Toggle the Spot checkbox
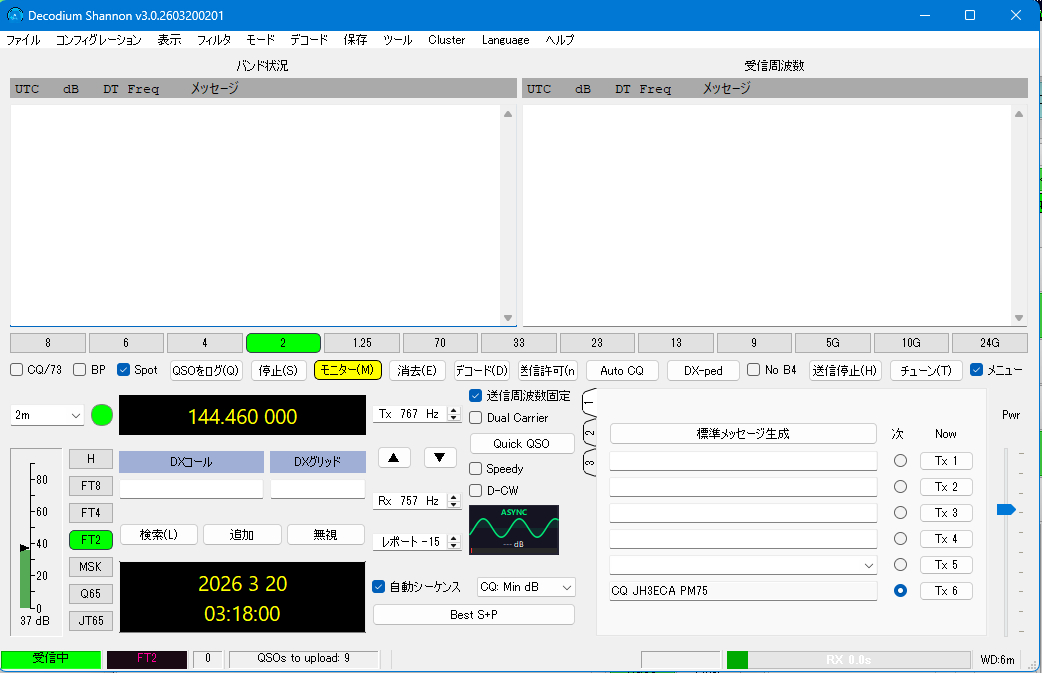Screen dimensions: 1042x673 pyautogui.click(x=124, y=370)
